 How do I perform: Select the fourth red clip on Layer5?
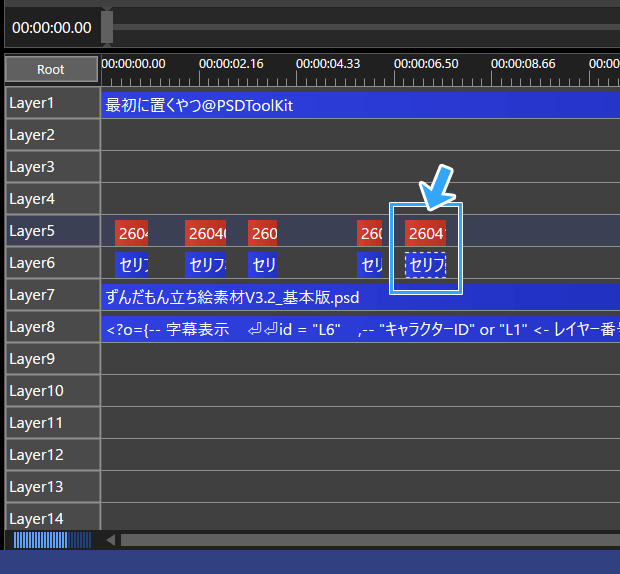coord(370,233)
